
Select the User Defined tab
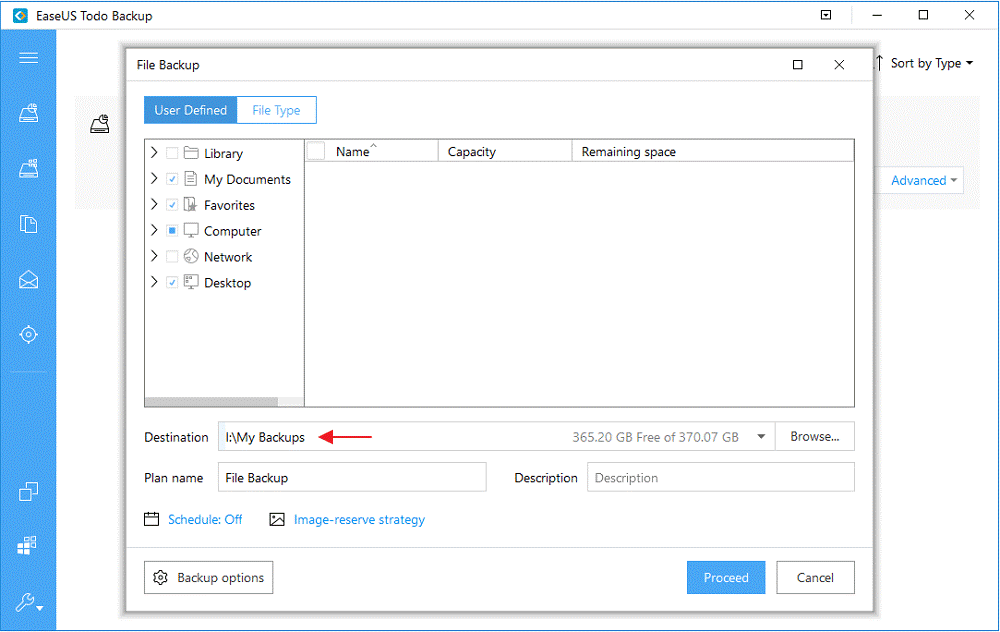(190, 110)
